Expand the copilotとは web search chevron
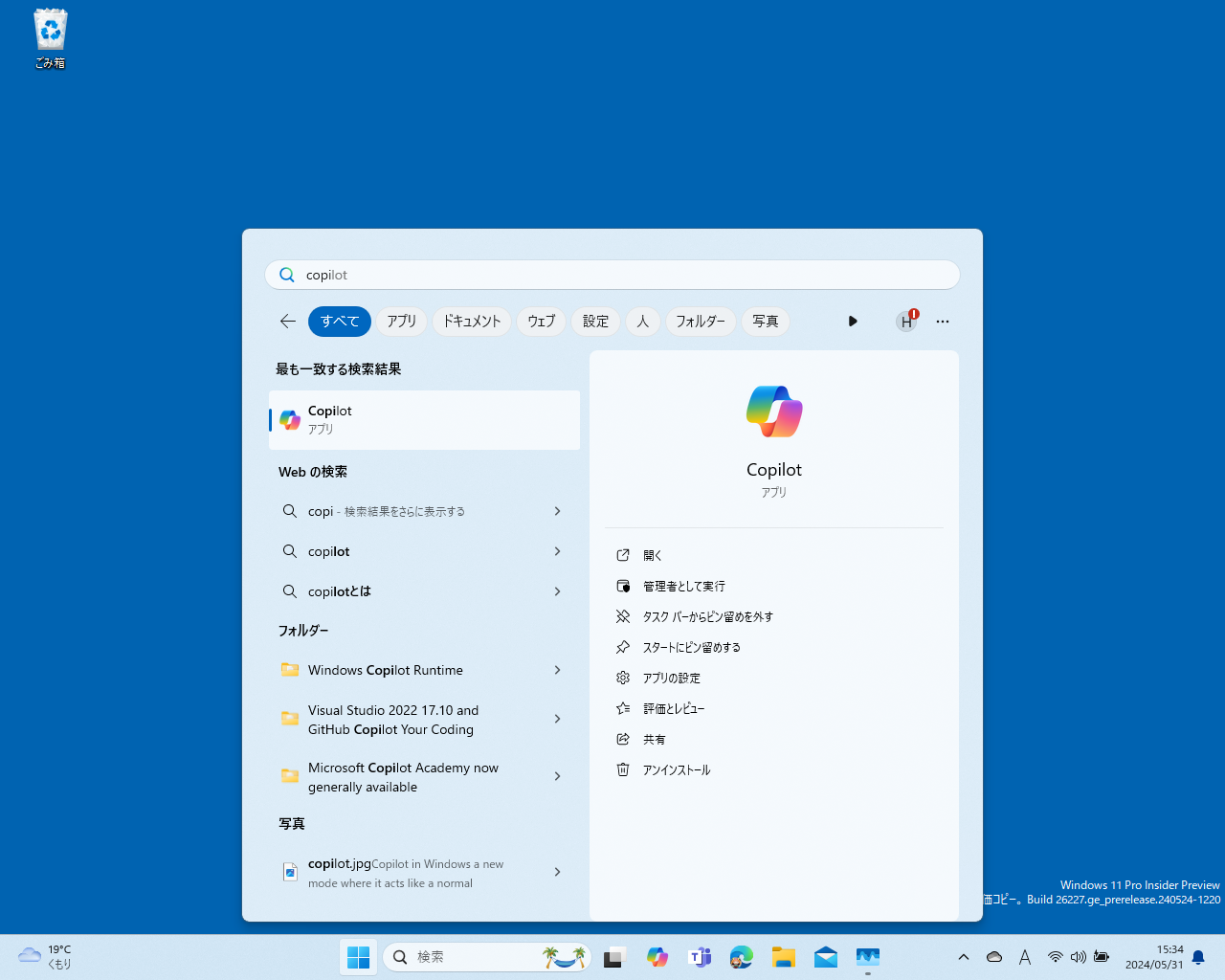The height and width of the screenshot is (980, 1225). [x=557, y=591]
